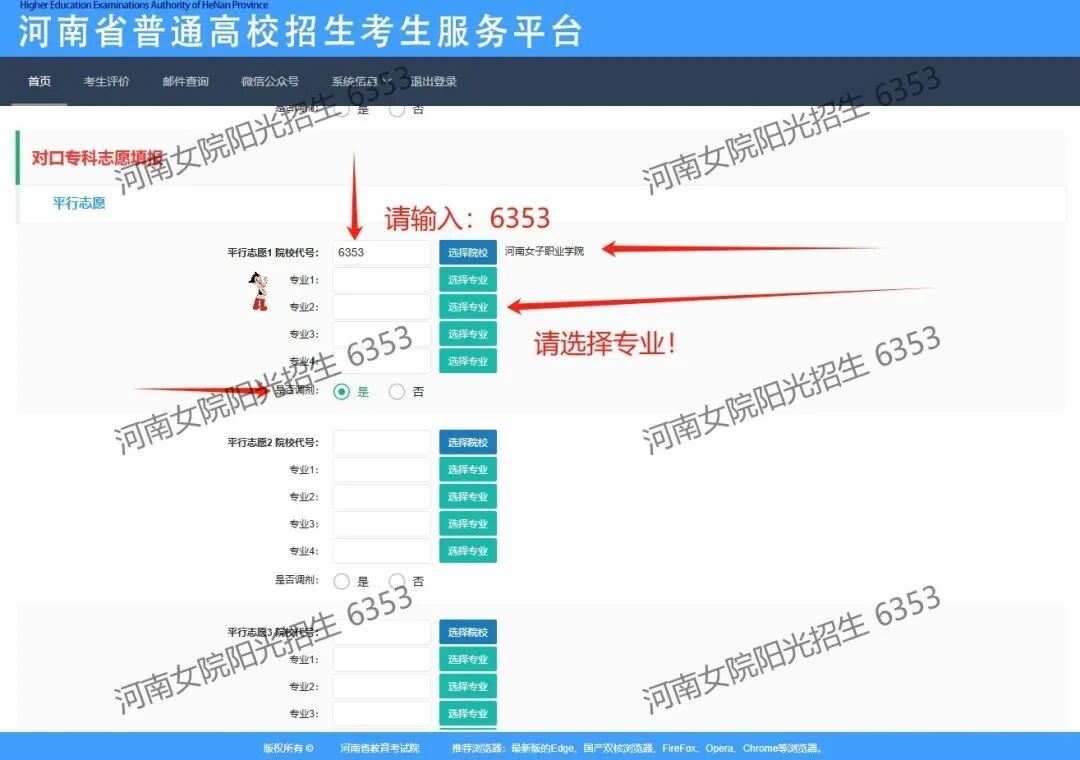Select the 平行志愿 section tab

[x=79, y=203]
